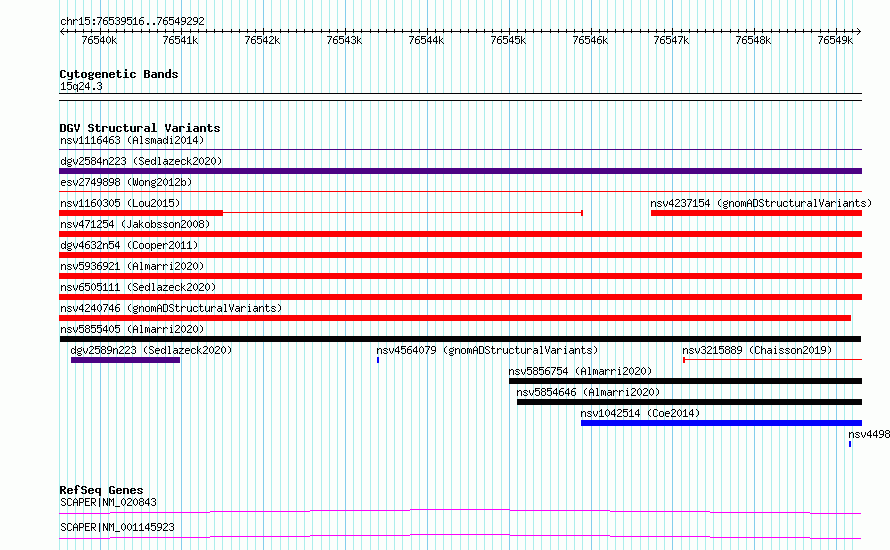Click the 76545k ruler tick label

pos(508,40)
